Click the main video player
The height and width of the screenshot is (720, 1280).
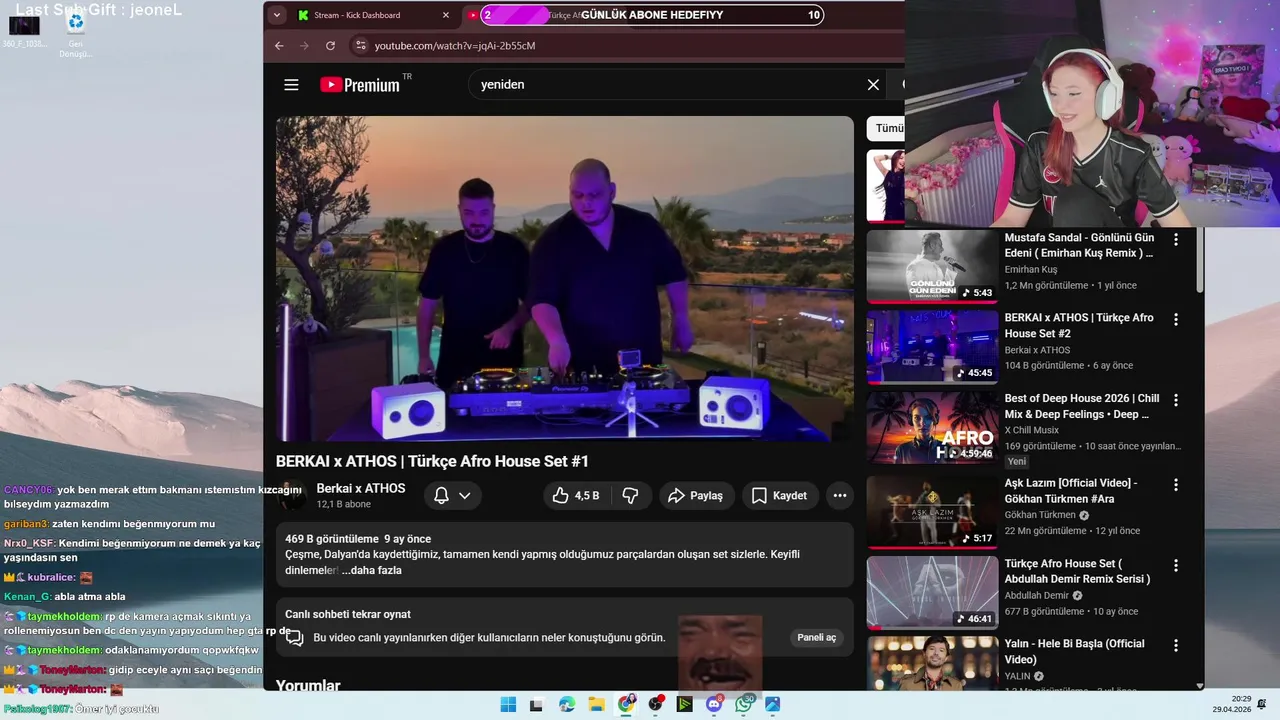click(565, 278)
